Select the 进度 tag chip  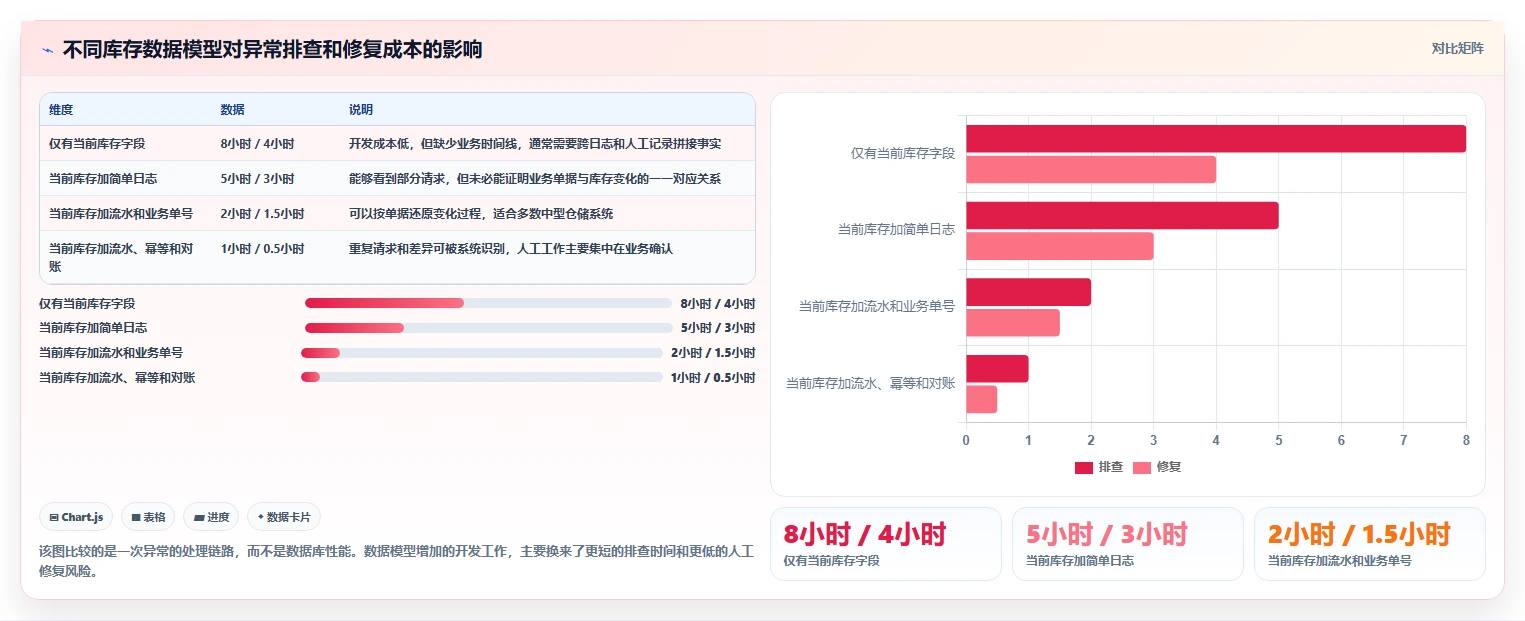211,517
